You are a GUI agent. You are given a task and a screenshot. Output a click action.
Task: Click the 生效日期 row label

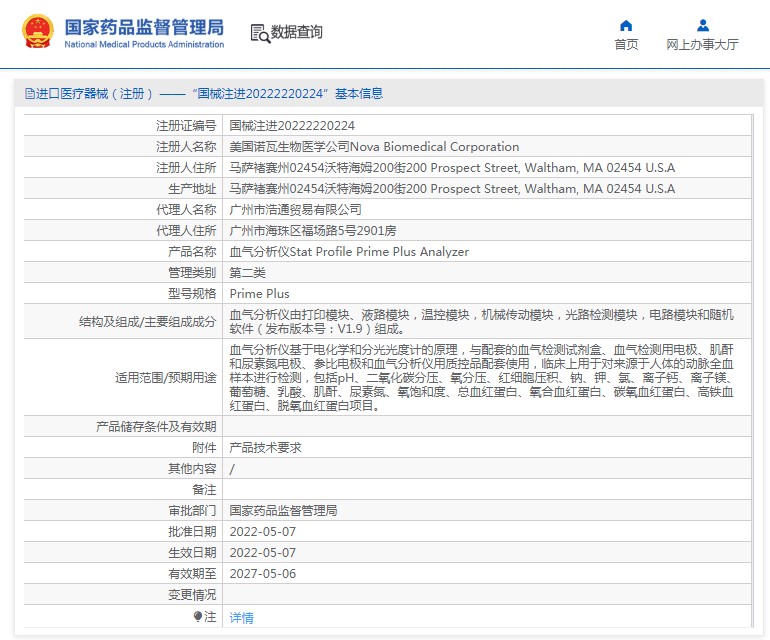(192, 553)
